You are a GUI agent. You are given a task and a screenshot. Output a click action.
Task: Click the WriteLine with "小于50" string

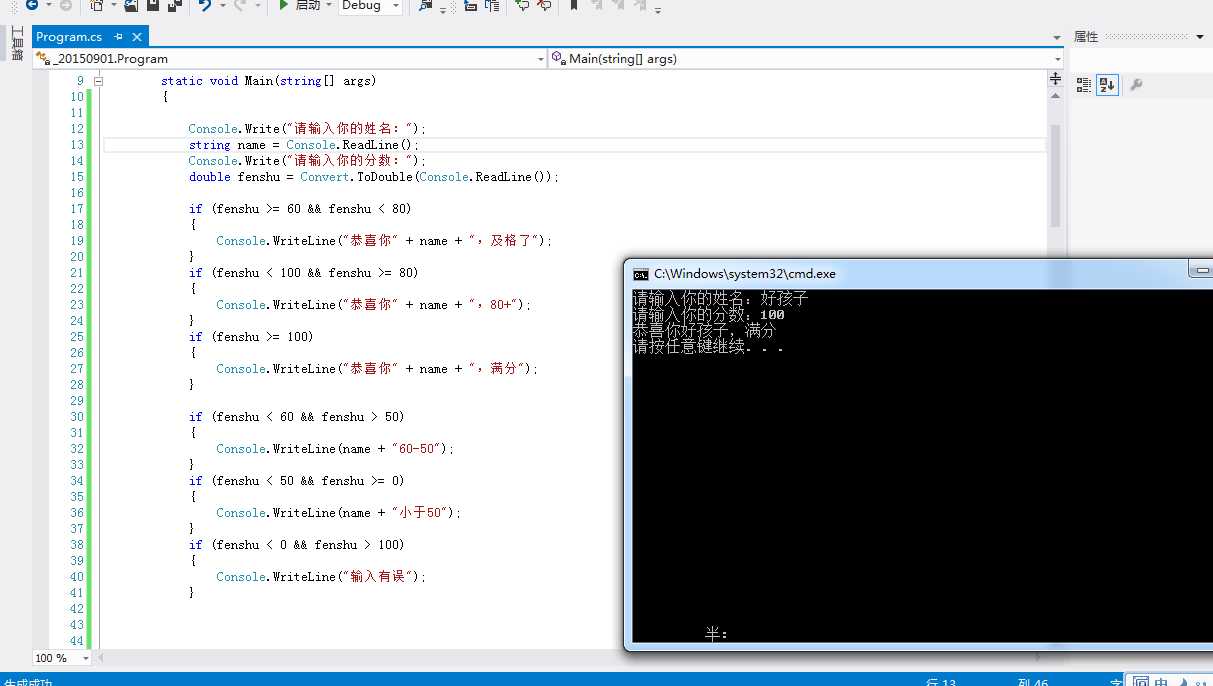[x=339, y=513]
